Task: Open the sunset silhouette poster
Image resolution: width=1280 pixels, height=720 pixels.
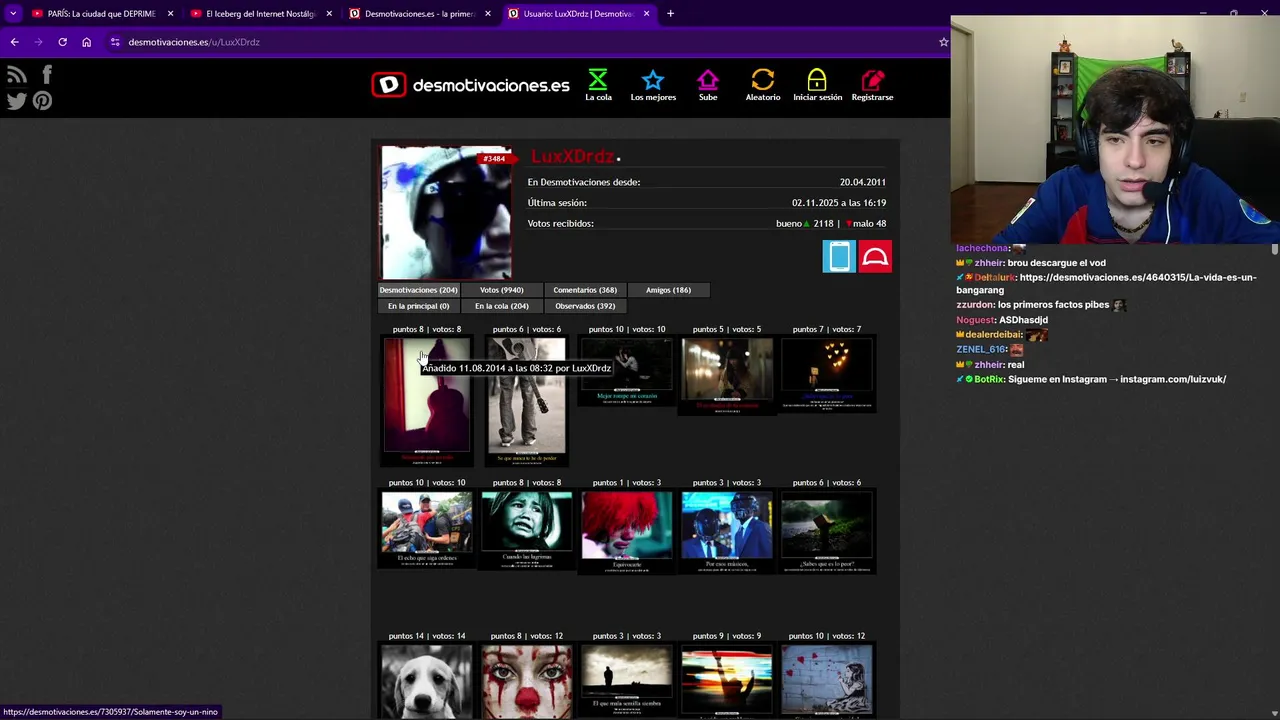Action: point(727,681)
